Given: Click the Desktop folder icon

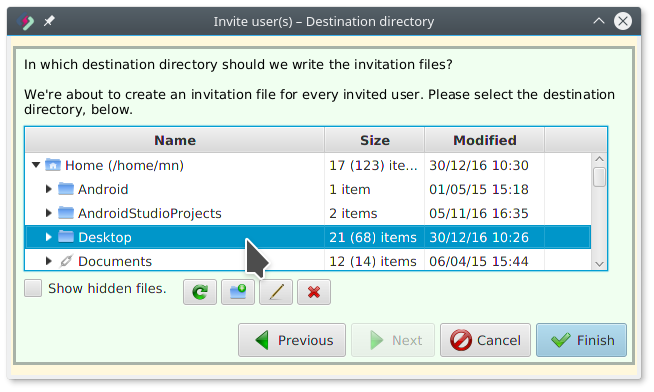Looking at the screenshot, I should (66, 237).
